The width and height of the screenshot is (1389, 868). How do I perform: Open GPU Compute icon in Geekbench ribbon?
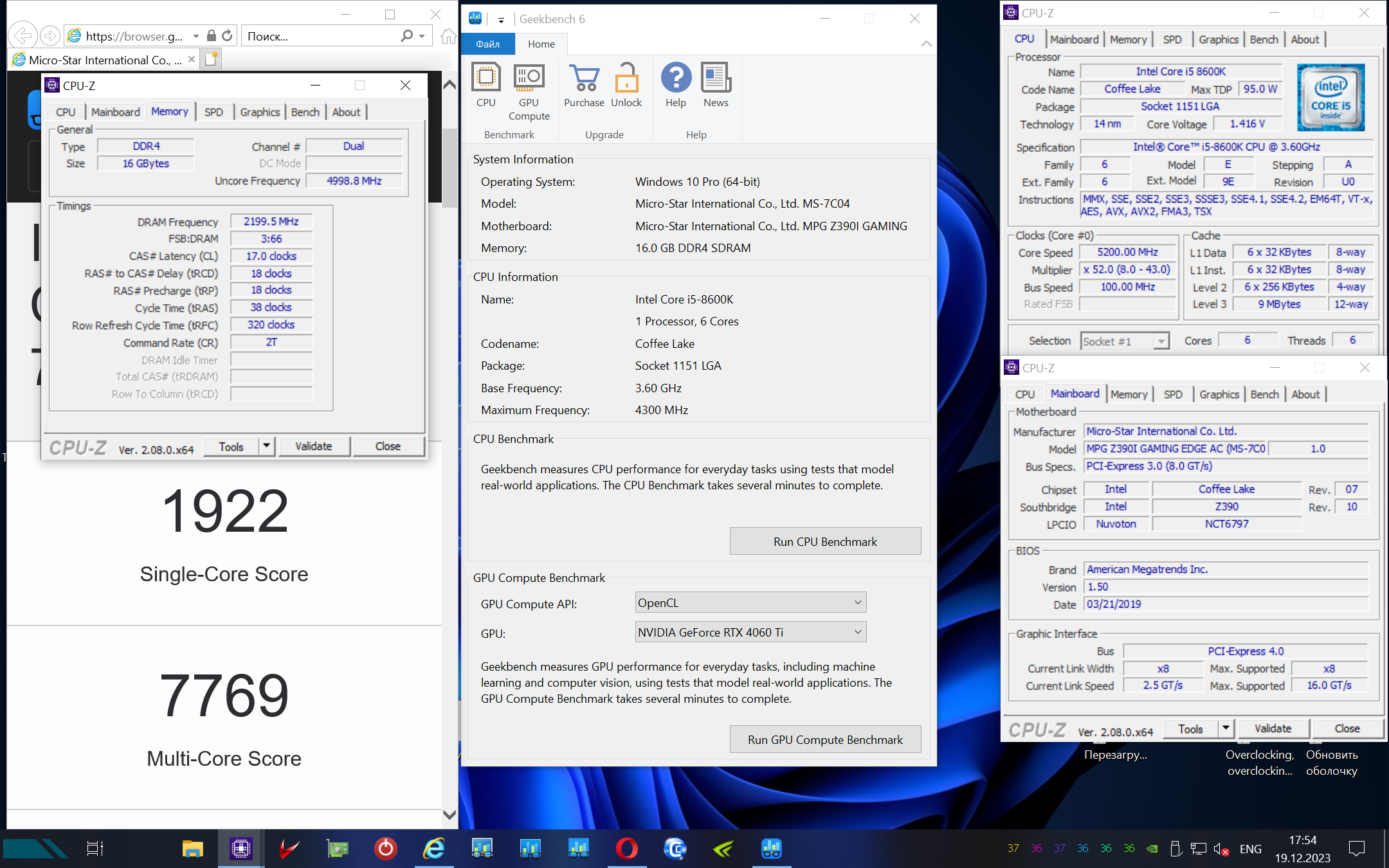pos(529,92)
